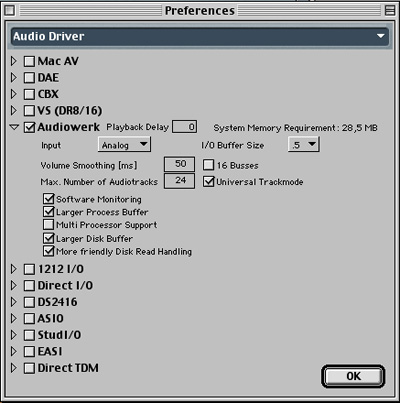Collapse the Audiowerk driver section

14,127
